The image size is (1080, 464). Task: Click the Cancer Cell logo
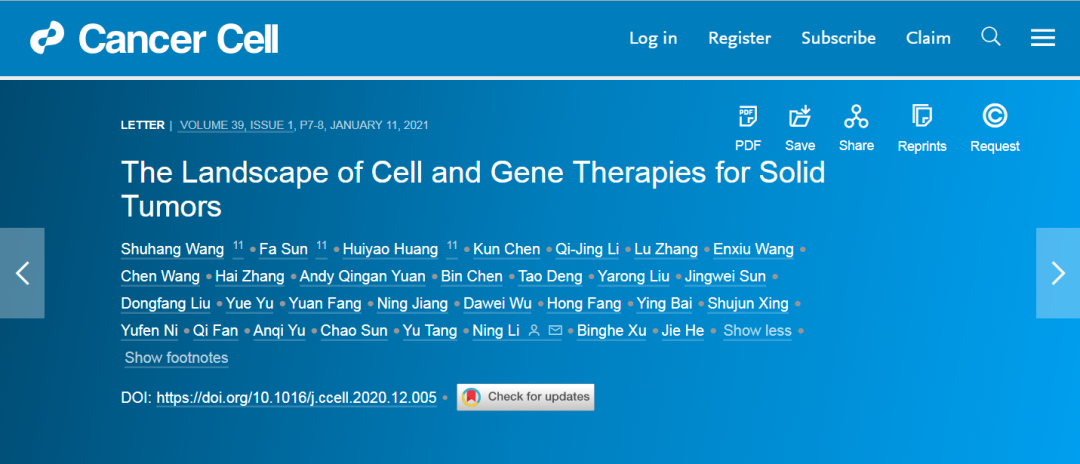click(154, 38)
